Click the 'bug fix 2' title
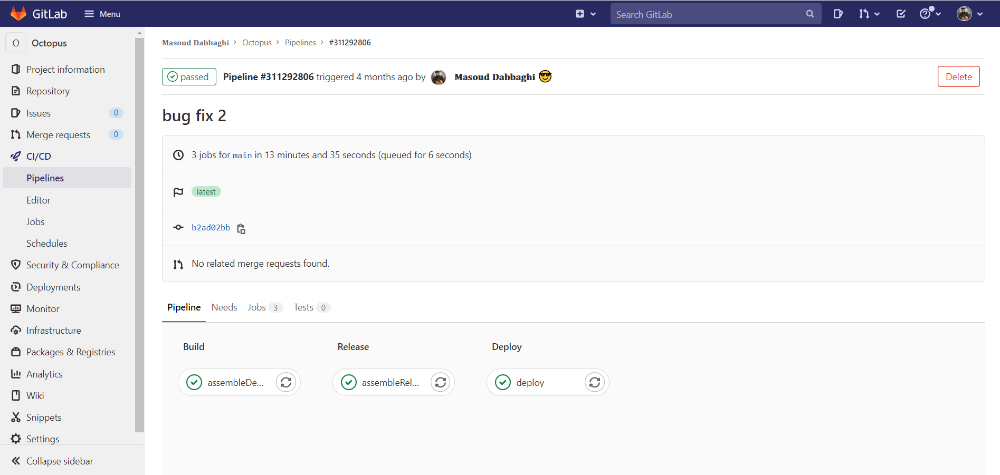Image resolution: width=1000 pixels, height=475 pixels. tap(194, 116)
